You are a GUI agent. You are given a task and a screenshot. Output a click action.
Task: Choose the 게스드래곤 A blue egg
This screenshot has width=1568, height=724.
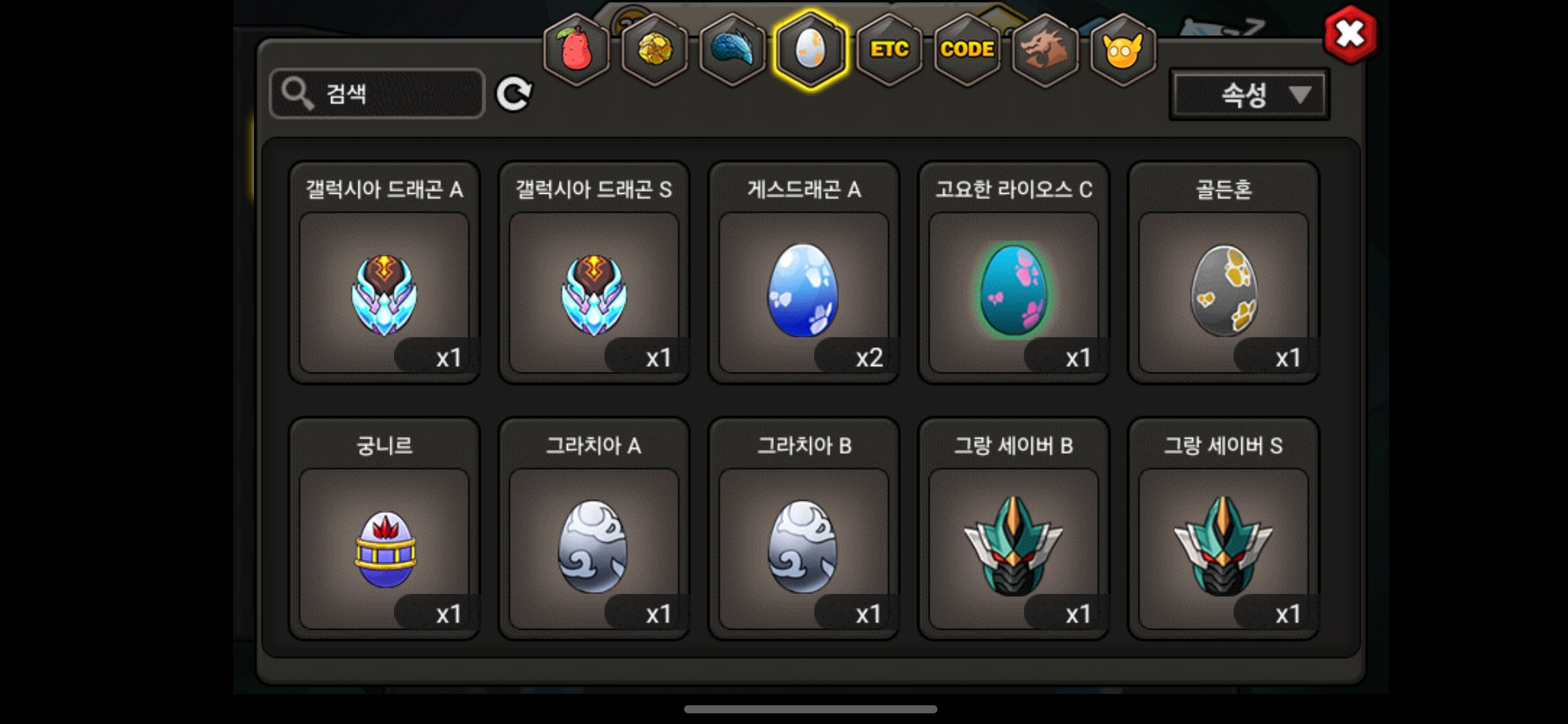click(x=803, y=272)
